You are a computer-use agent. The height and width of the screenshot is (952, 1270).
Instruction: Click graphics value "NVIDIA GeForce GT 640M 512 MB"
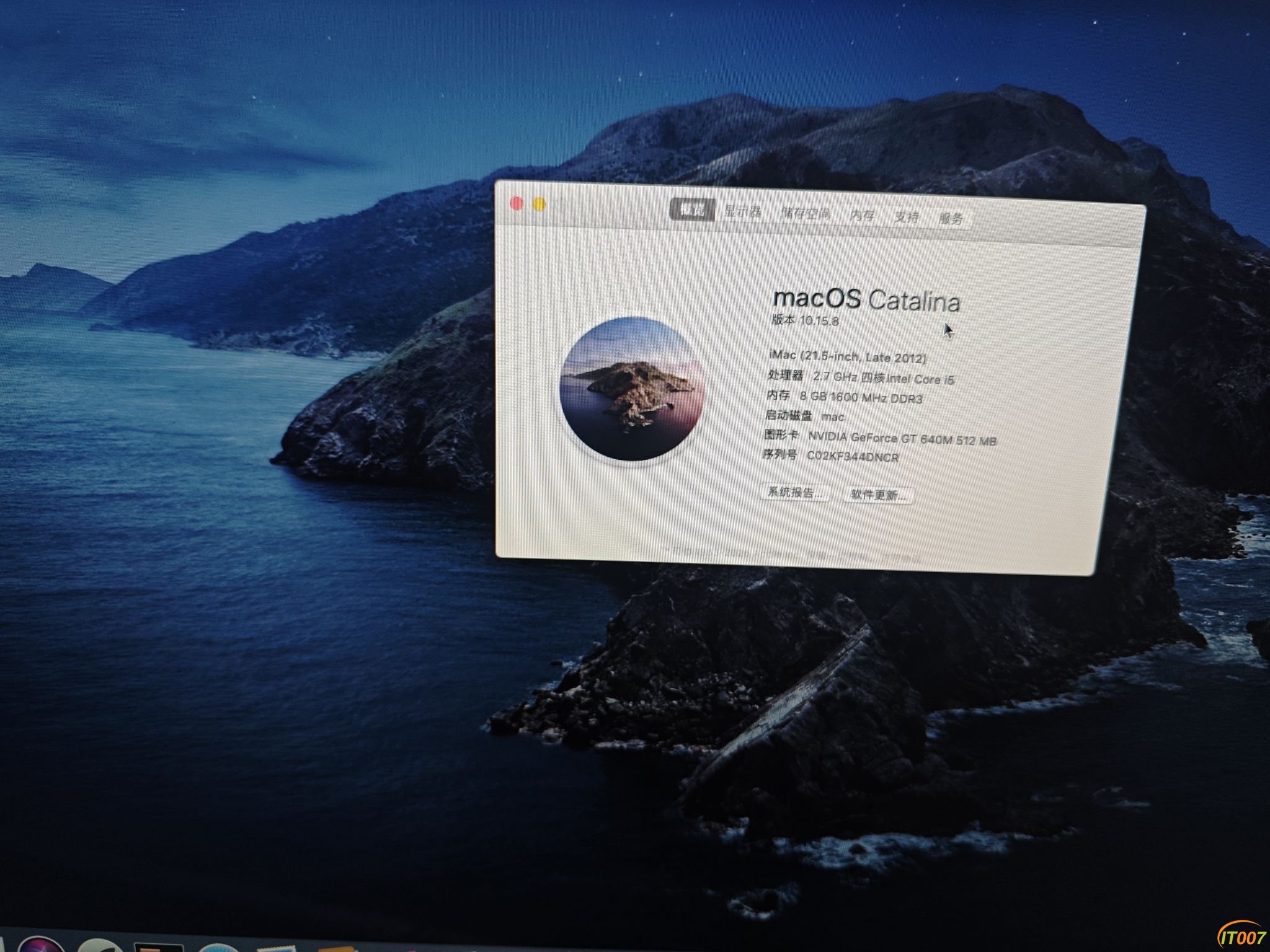pos(902,438)
